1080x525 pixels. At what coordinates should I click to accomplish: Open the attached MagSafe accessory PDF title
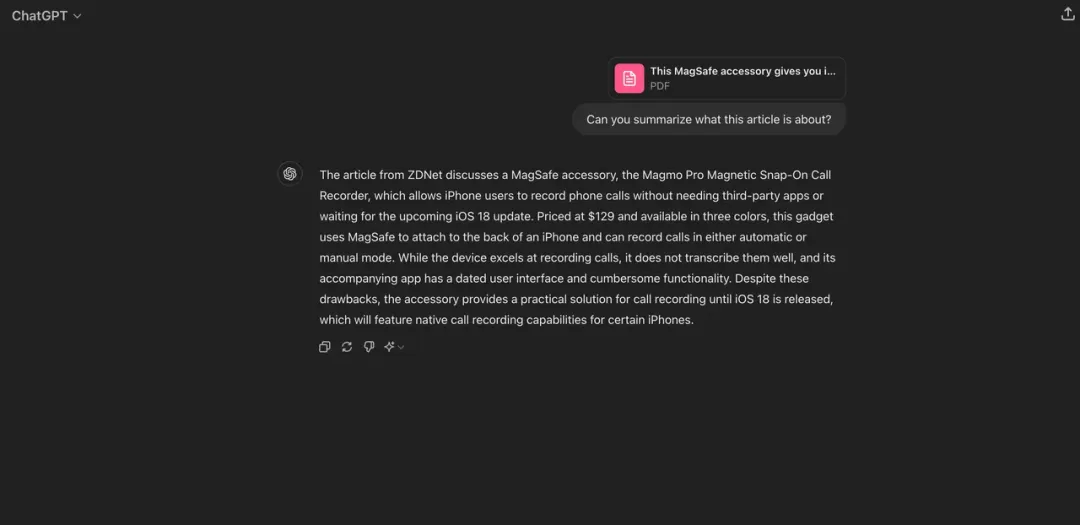(x=742, y=71)
